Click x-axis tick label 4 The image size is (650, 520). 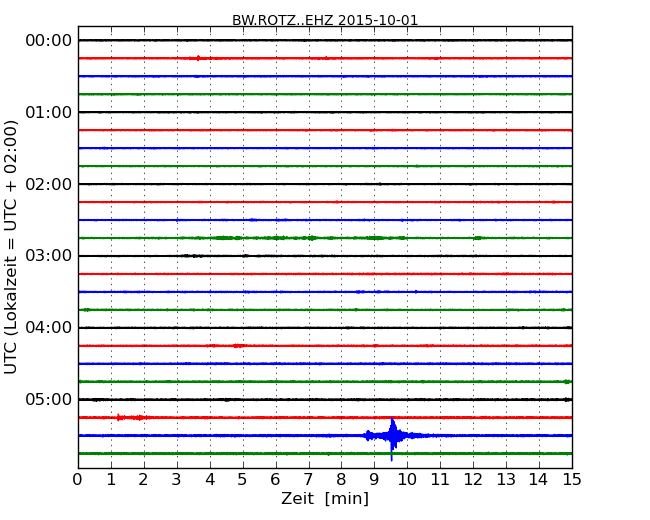pos(210,480)
